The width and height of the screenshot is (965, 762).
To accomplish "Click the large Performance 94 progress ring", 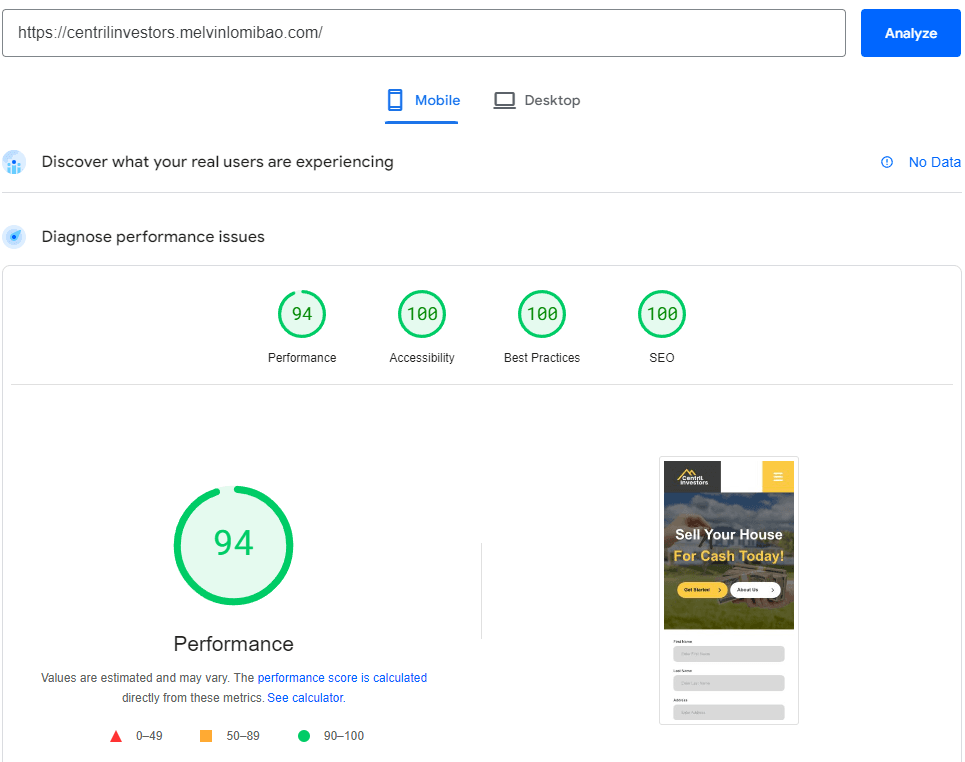I will point(233,545).
